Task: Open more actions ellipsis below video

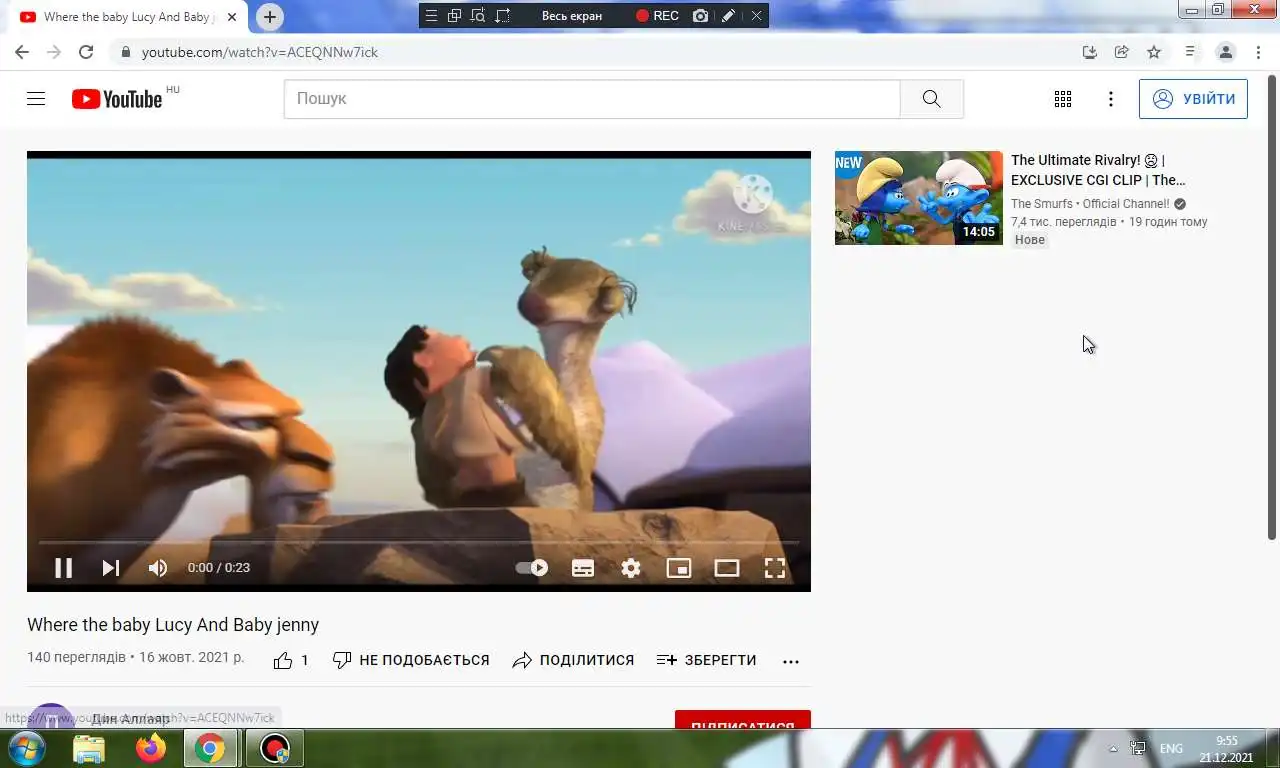Action: tap(791, 661)
